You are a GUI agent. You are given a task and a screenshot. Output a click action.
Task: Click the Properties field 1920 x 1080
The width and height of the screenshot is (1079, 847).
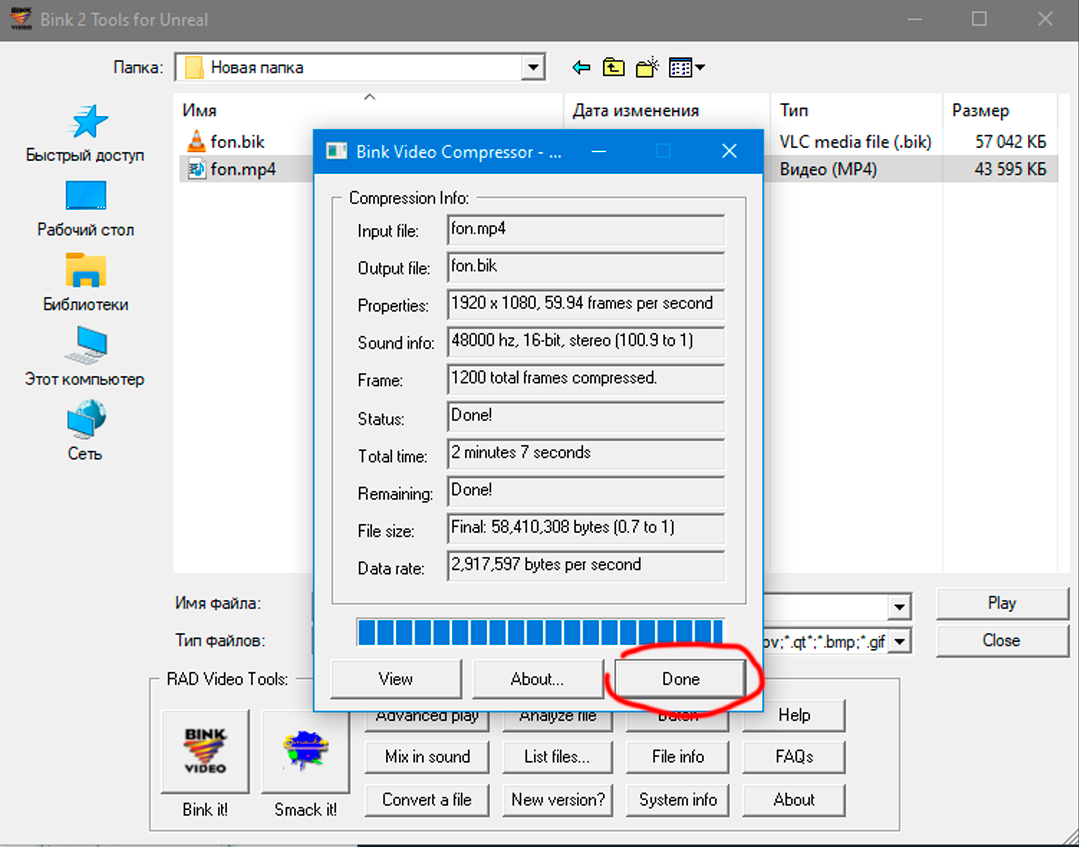(586, 304)
